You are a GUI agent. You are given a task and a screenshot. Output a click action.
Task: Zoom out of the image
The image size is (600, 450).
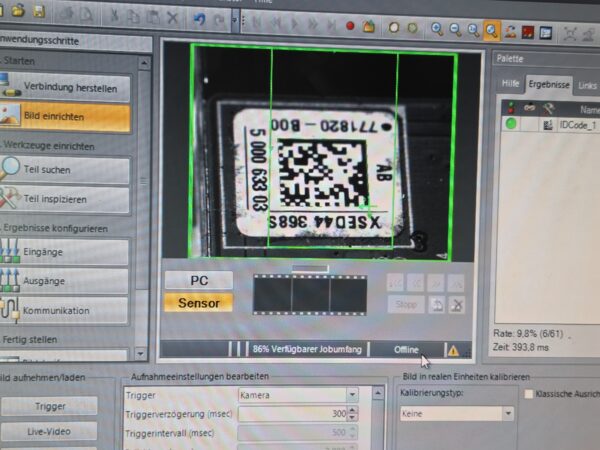[x=455, y=30]
